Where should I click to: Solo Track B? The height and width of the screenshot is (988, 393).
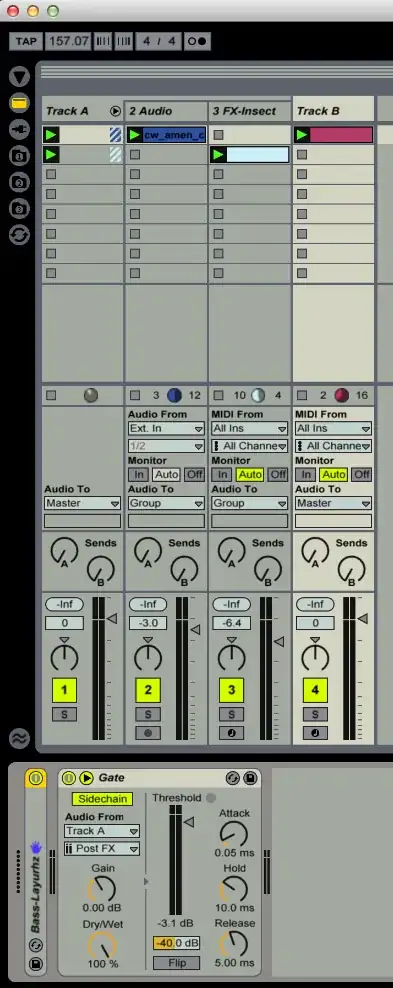coord(315,715)
